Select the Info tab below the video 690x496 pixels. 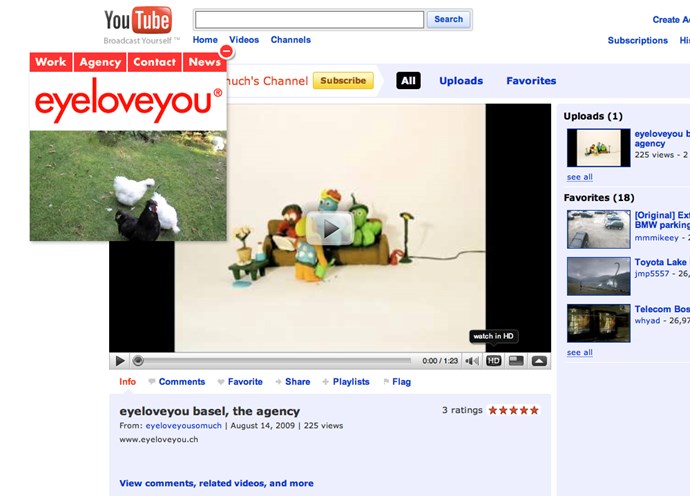pyautogui.click(x=128, y=382)
